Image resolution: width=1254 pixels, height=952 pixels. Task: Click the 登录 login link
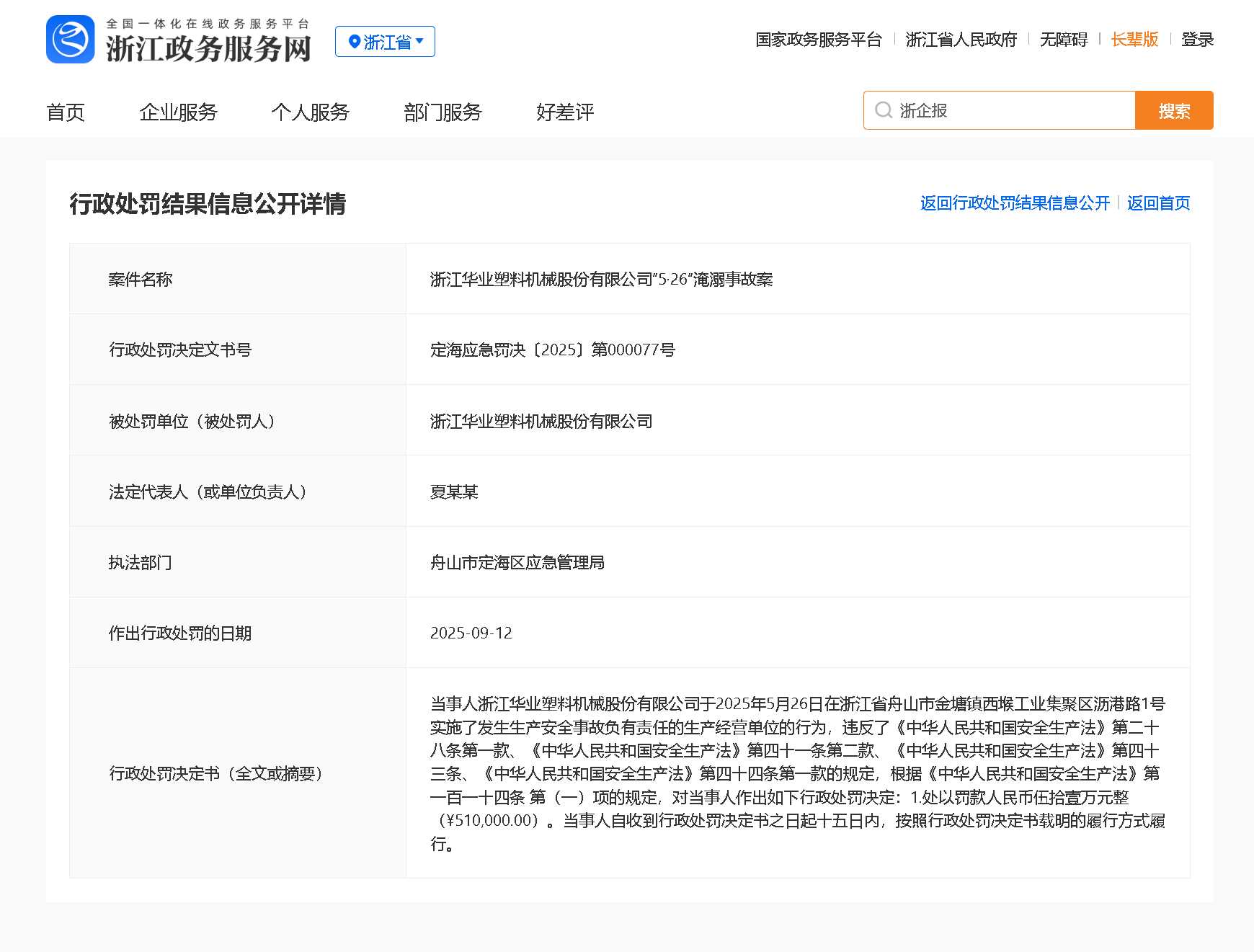1198,40
